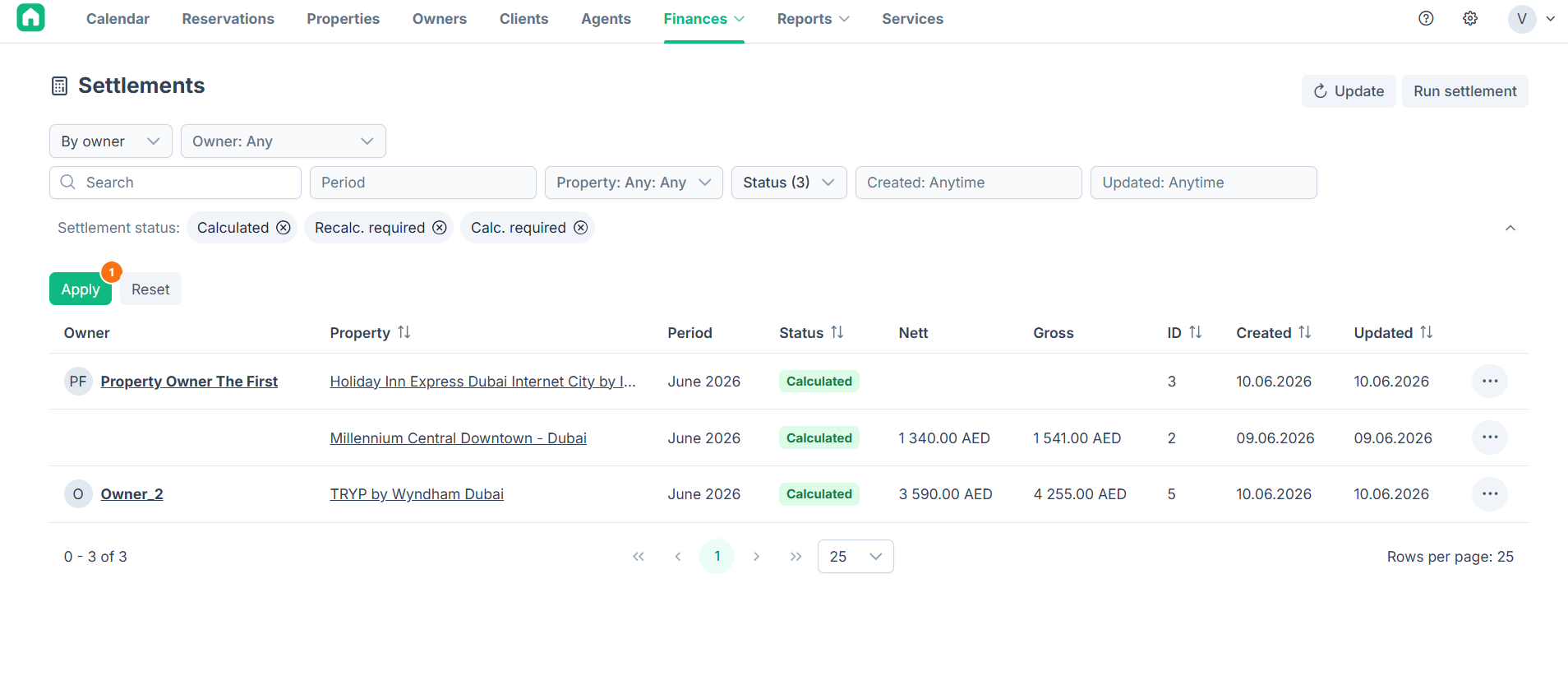Open actions menu for Millennium Central Downtown row
The image size is (1568, 699).
1490,437
